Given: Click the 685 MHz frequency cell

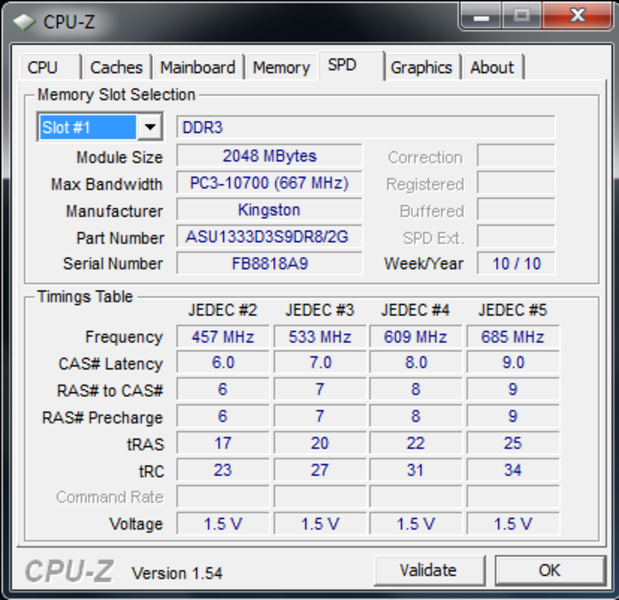Looking at the screenshot, I should click(512, 337).
